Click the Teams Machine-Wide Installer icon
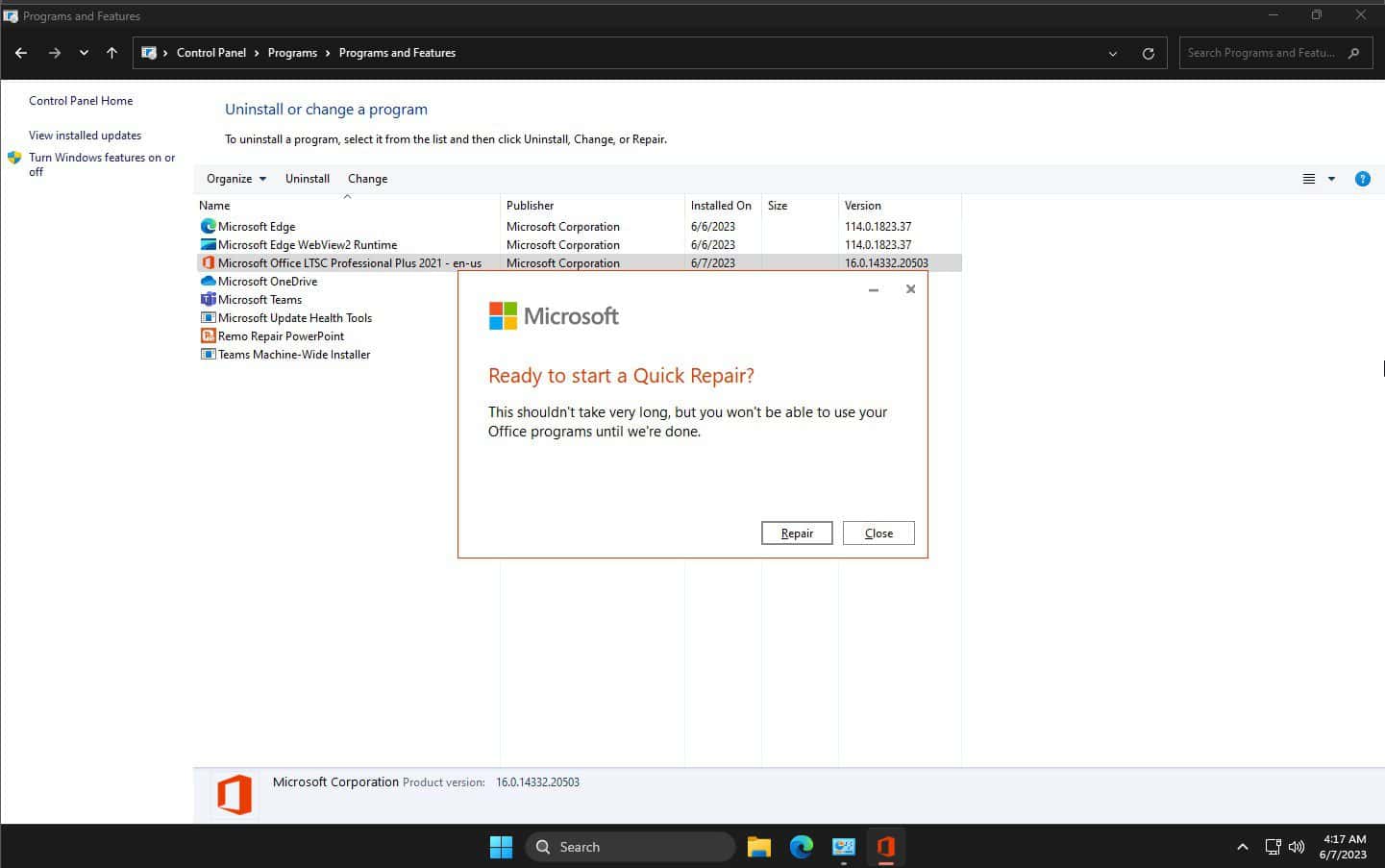The width and height of the screenshot is (1385, 868). [208, 355]
